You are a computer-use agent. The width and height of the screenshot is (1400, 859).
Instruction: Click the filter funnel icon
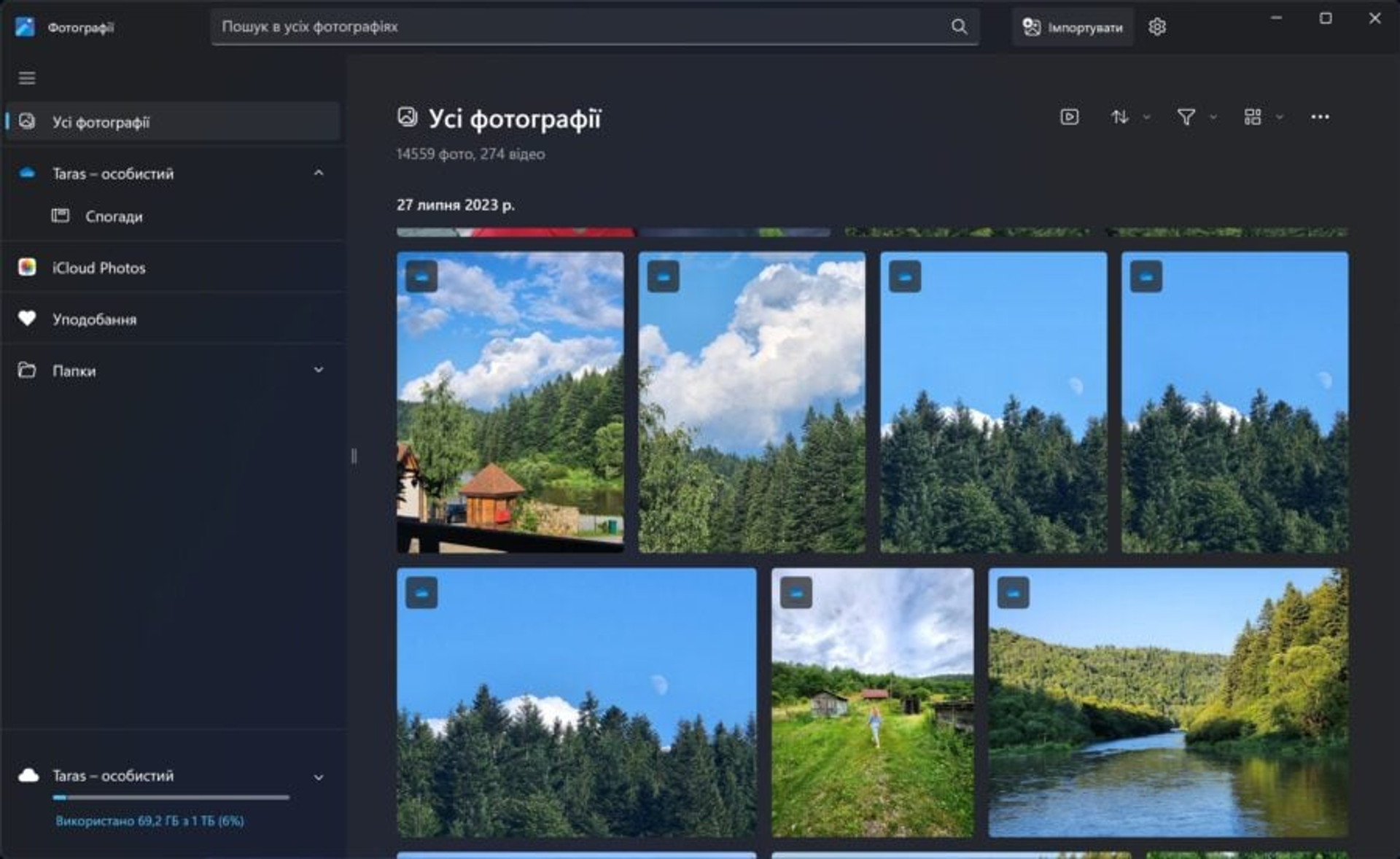click(1186, 117)
